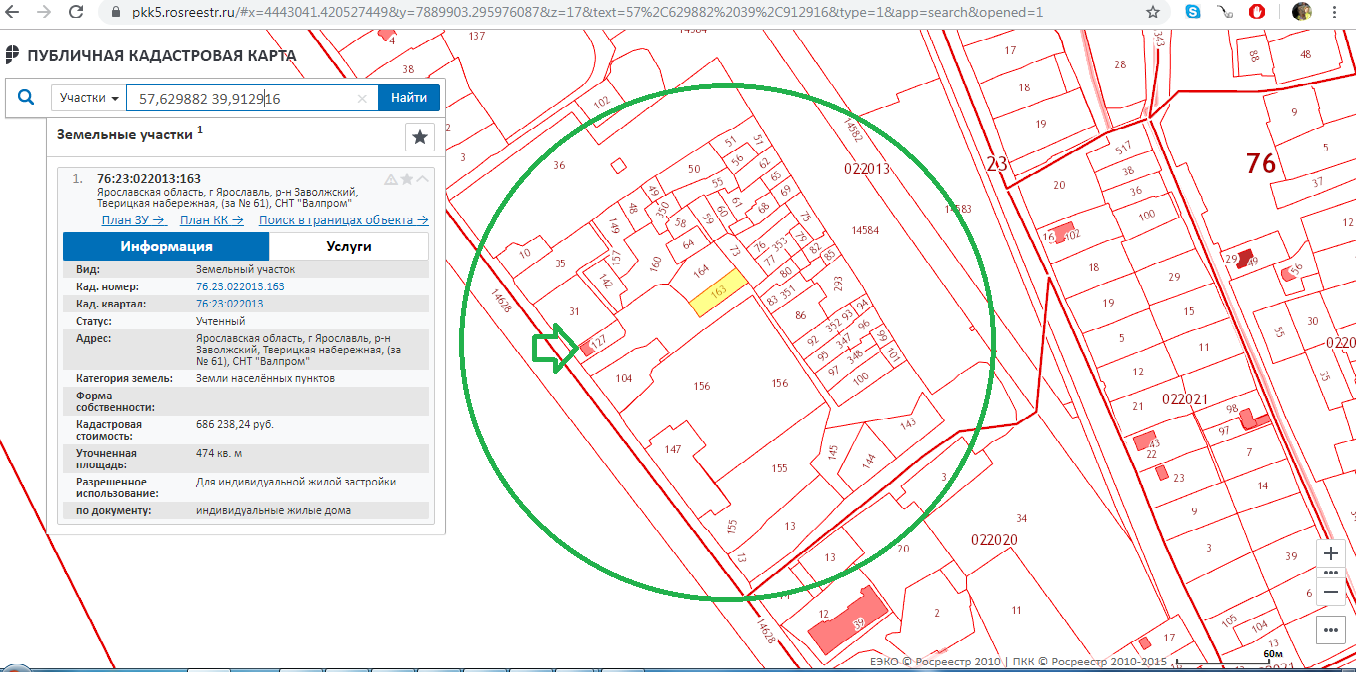This screenshot has height=674, width=1370.
Task: Click the warning triangle on result card
Action: 391,179
